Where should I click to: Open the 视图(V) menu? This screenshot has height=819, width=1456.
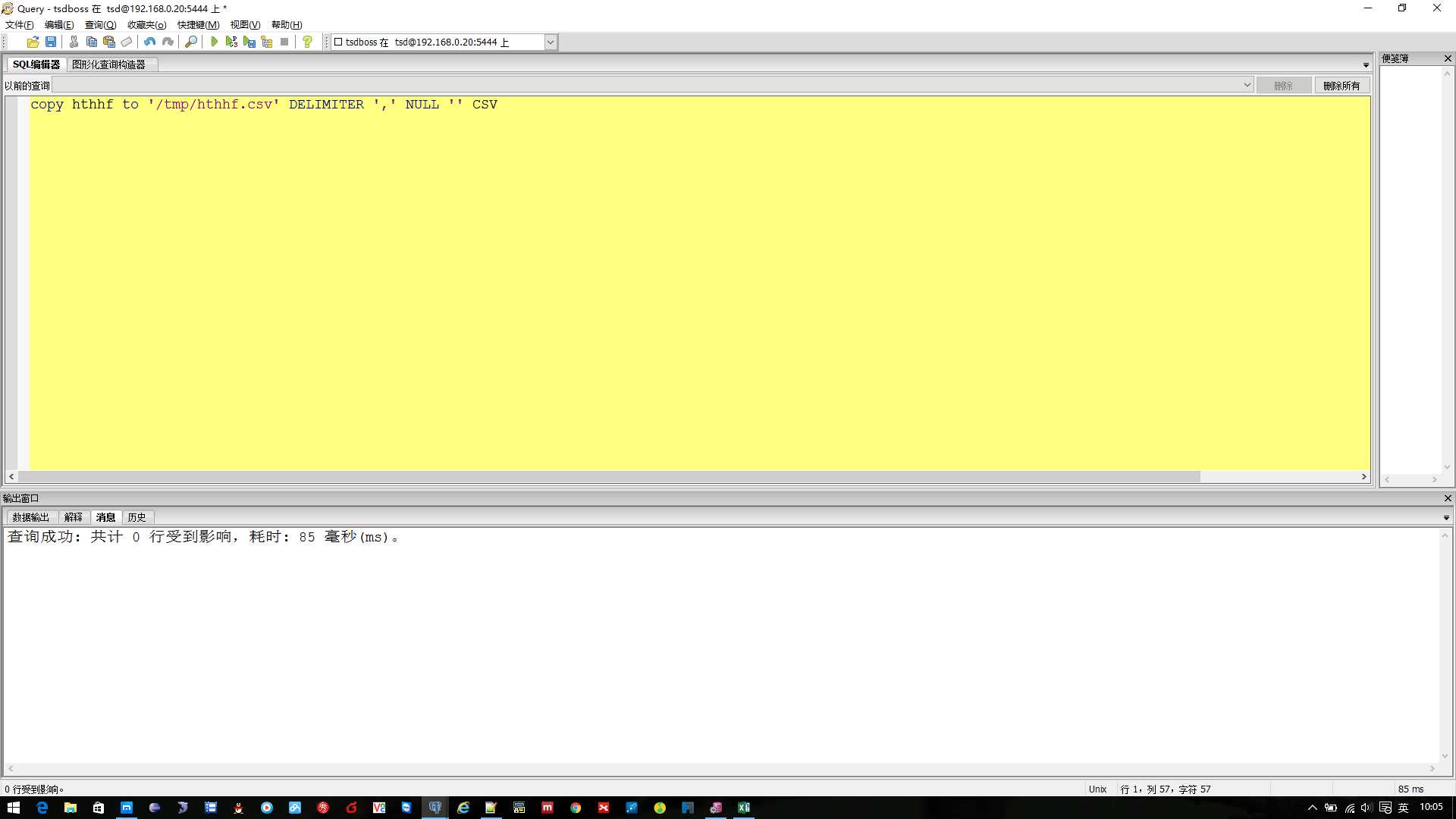point(245,25)
